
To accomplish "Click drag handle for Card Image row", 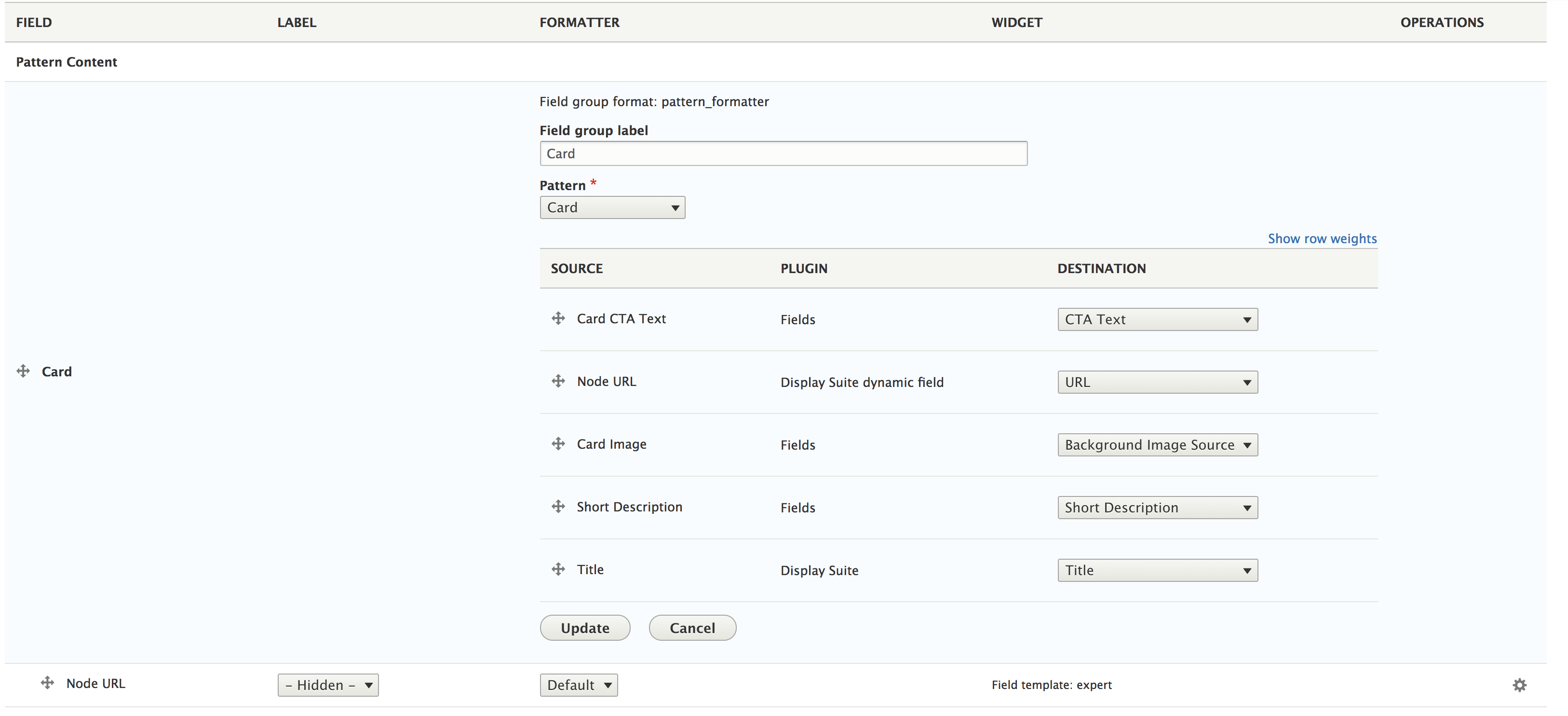I will pyautogui.click(x=557, y=443).
